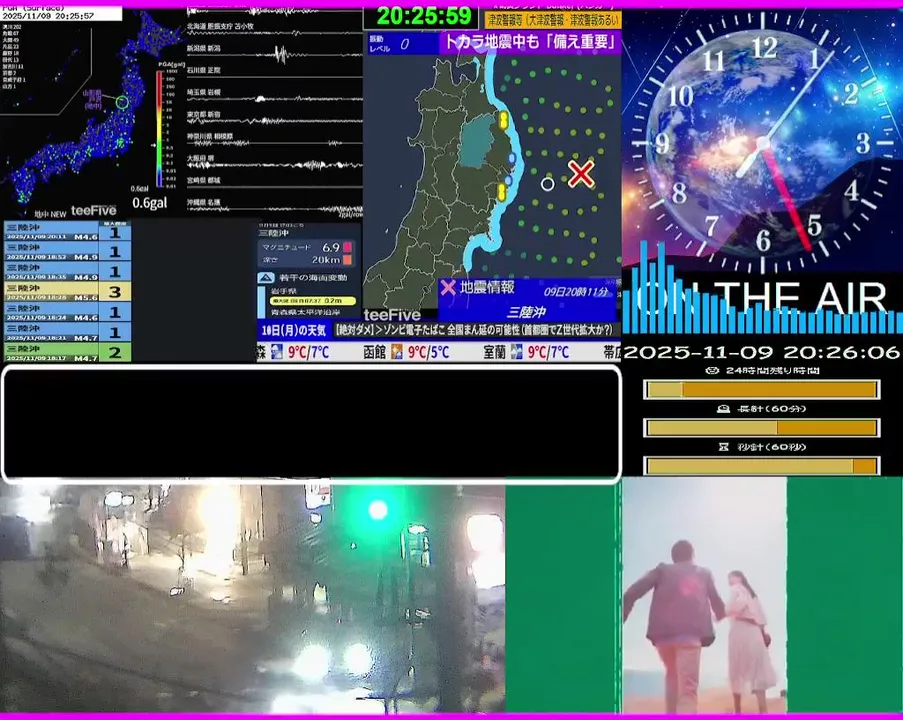Viewport: 903px width, 720px height.
Task: Select the 三陸沖 18:52 M4.9 earthquake row
Action: tap(67, 252)
